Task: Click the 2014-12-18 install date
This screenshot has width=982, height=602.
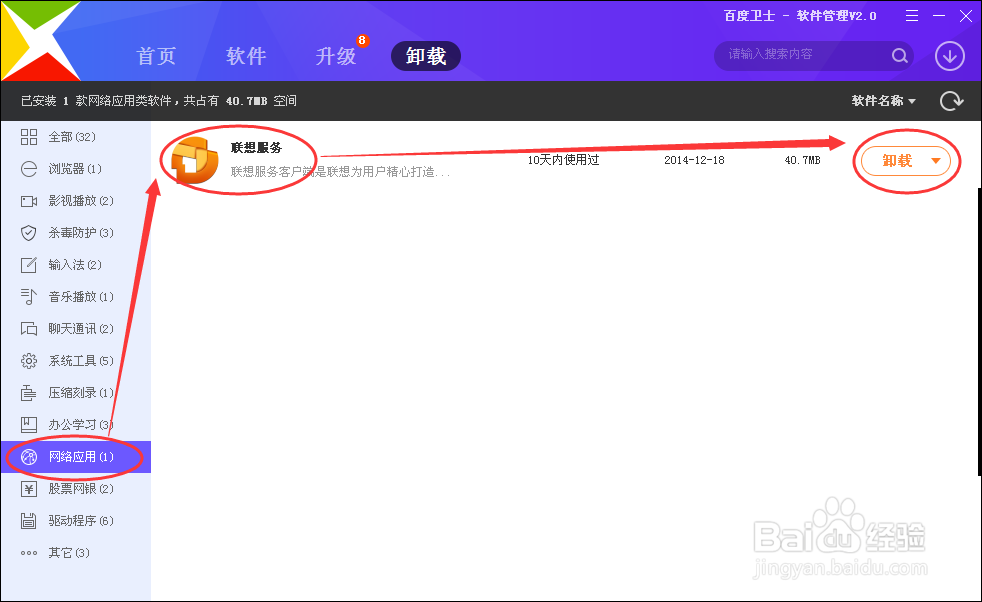Action: (x=694, y=160)
